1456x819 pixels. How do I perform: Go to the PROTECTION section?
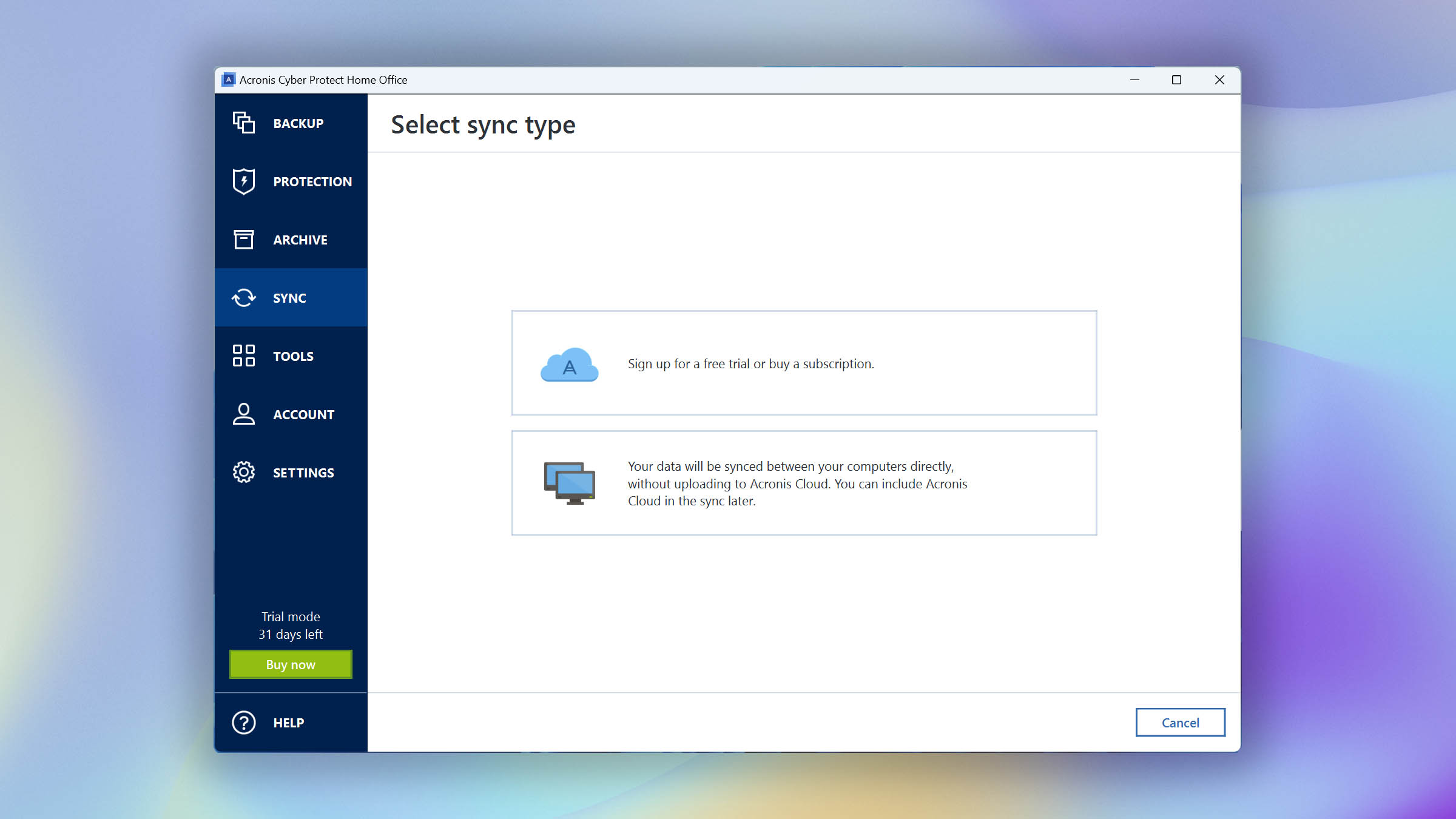pyautogui.click(x=291, y=181)
